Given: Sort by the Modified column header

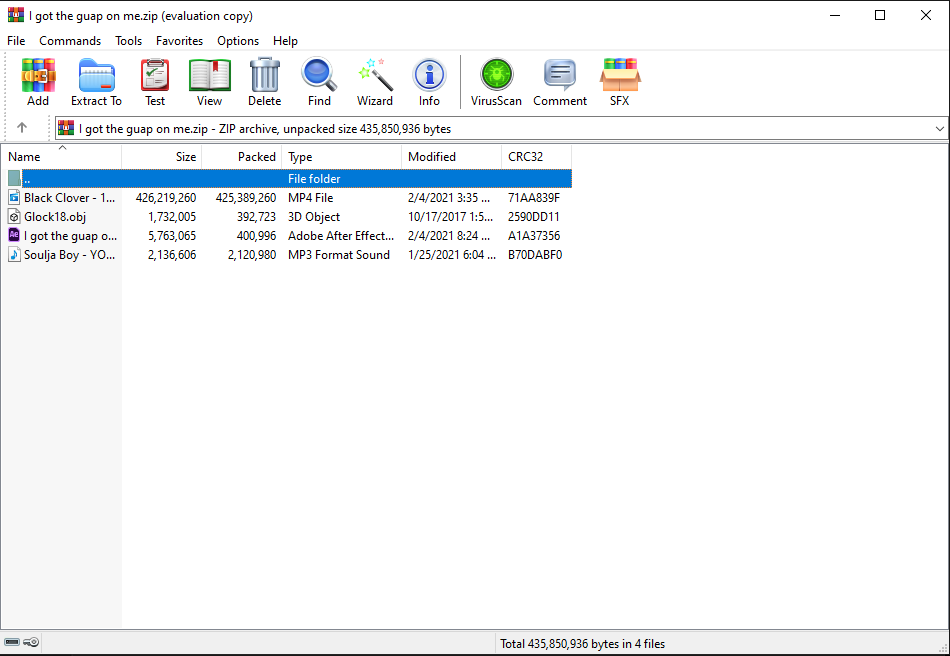Looking at the screenshot, I should pos(451,156).
